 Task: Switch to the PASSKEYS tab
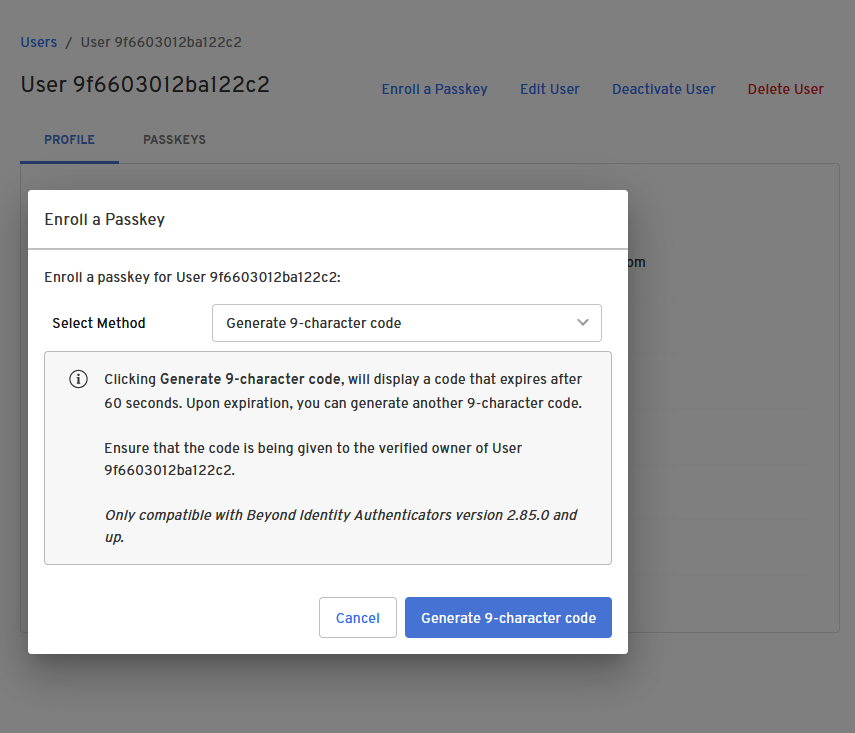174,140
